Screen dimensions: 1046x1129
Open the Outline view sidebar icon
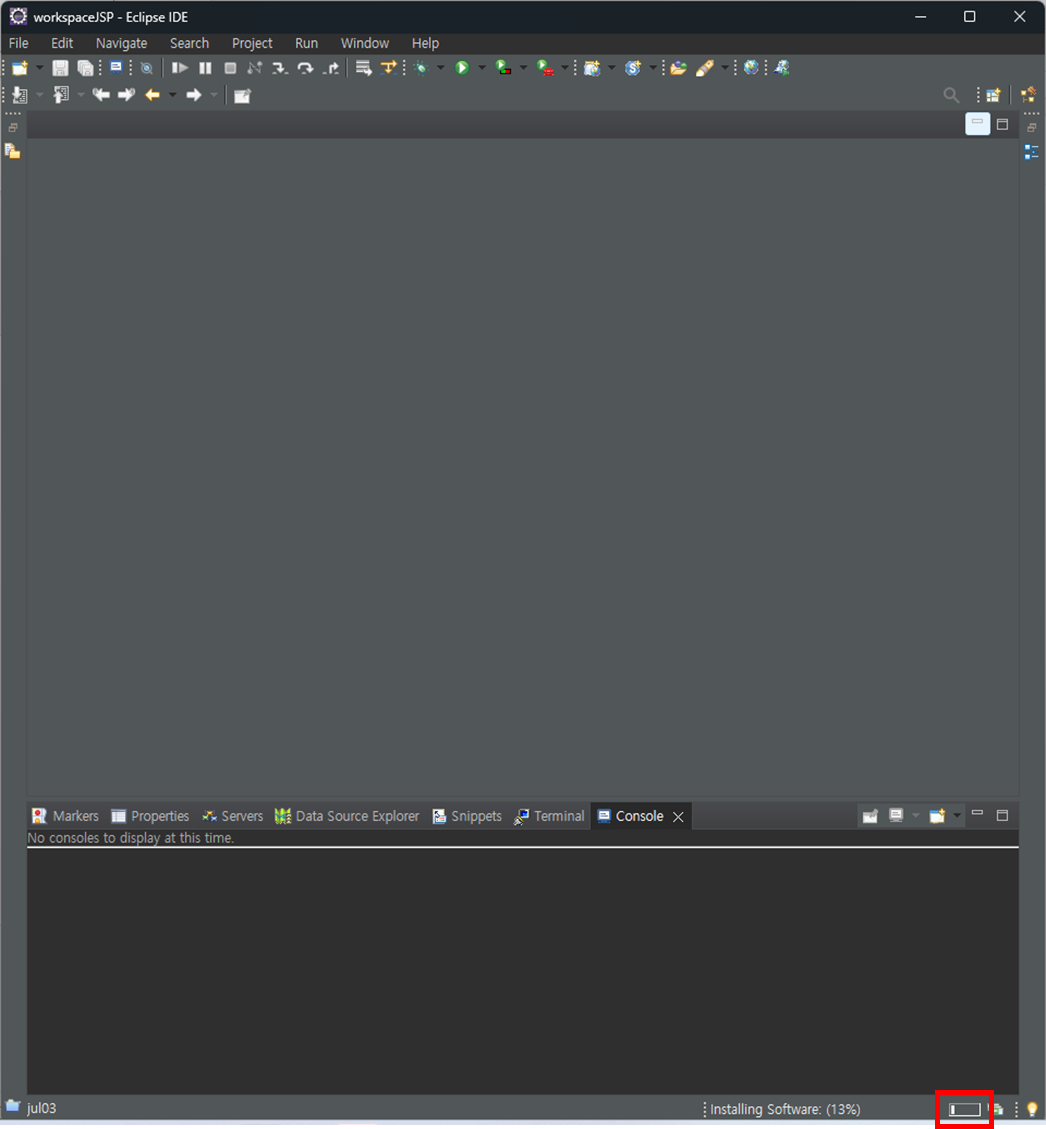(1032, 152)
